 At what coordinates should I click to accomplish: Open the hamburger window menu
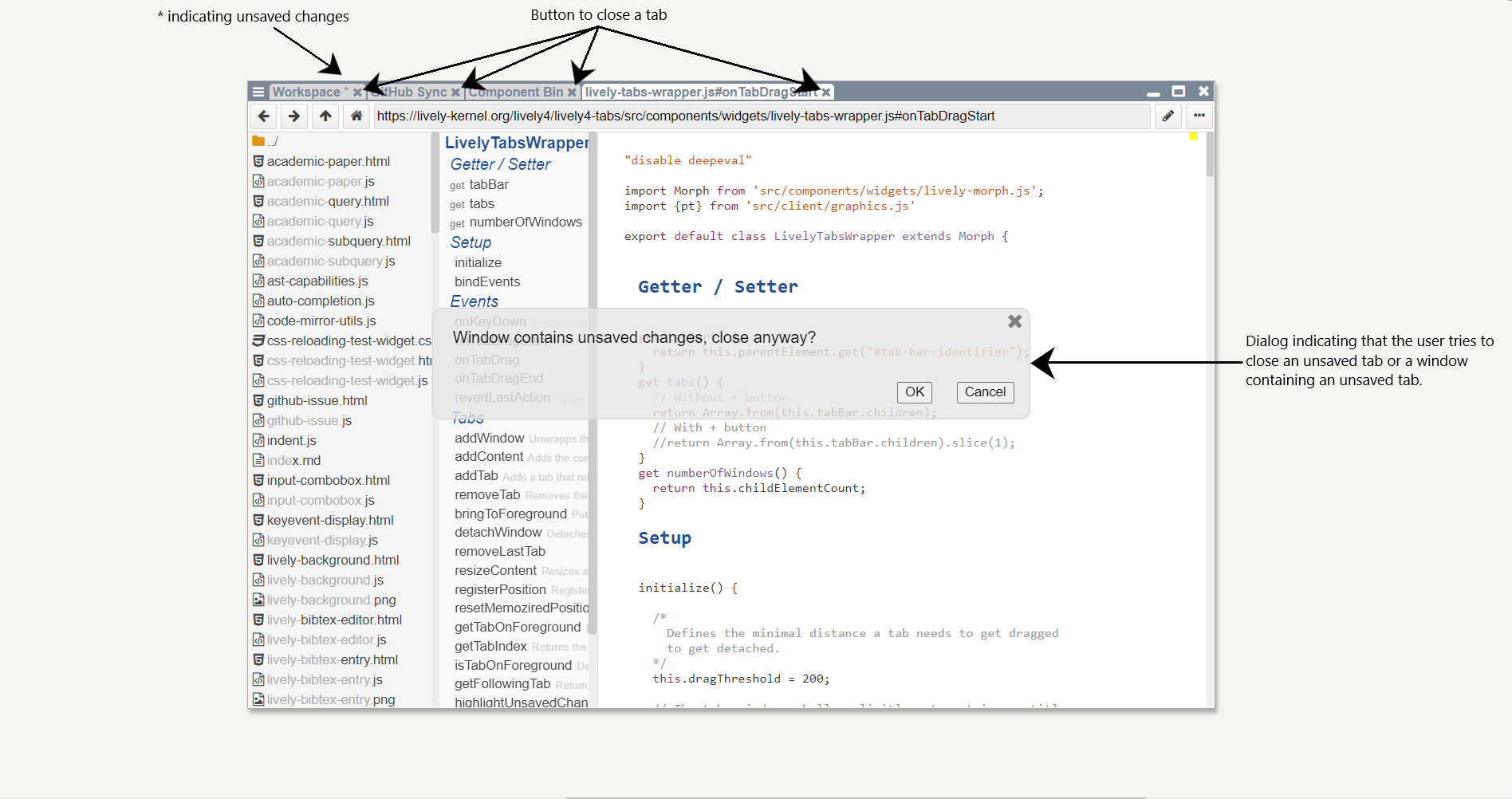coord(258,92)
